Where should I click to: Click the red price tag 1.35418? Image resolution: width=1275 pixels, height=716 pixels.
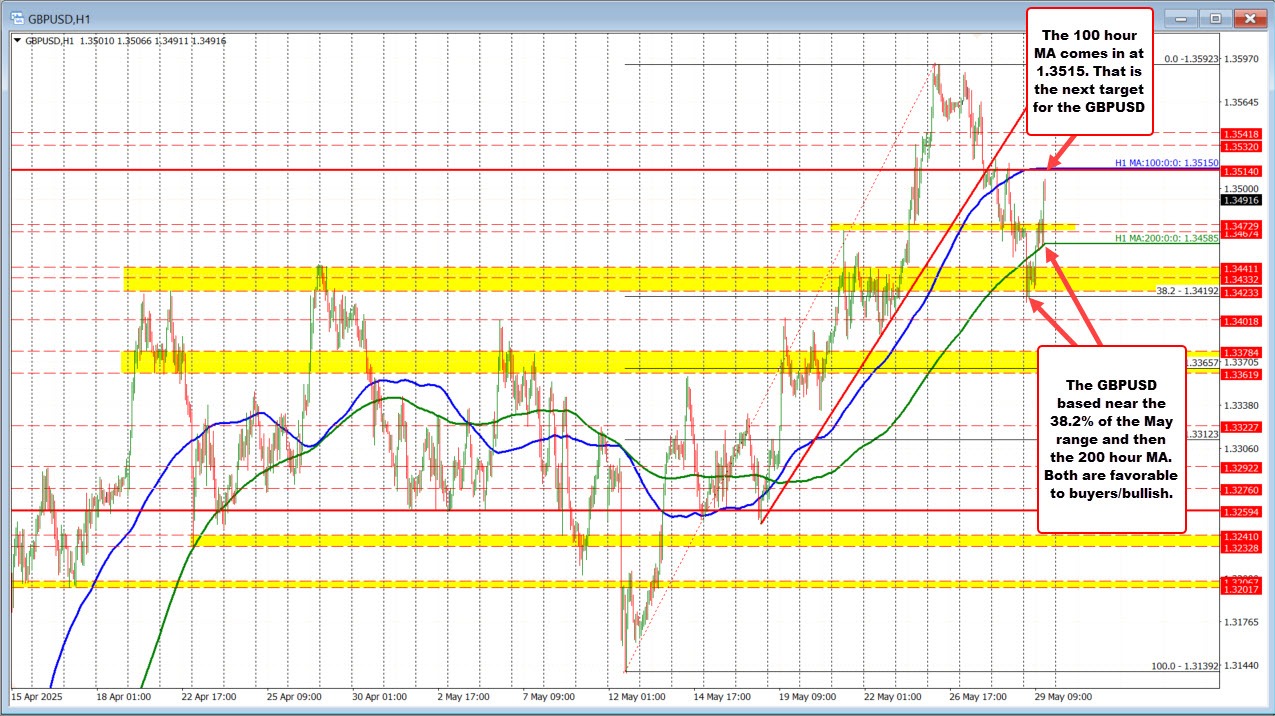(x=1241, y=133)
